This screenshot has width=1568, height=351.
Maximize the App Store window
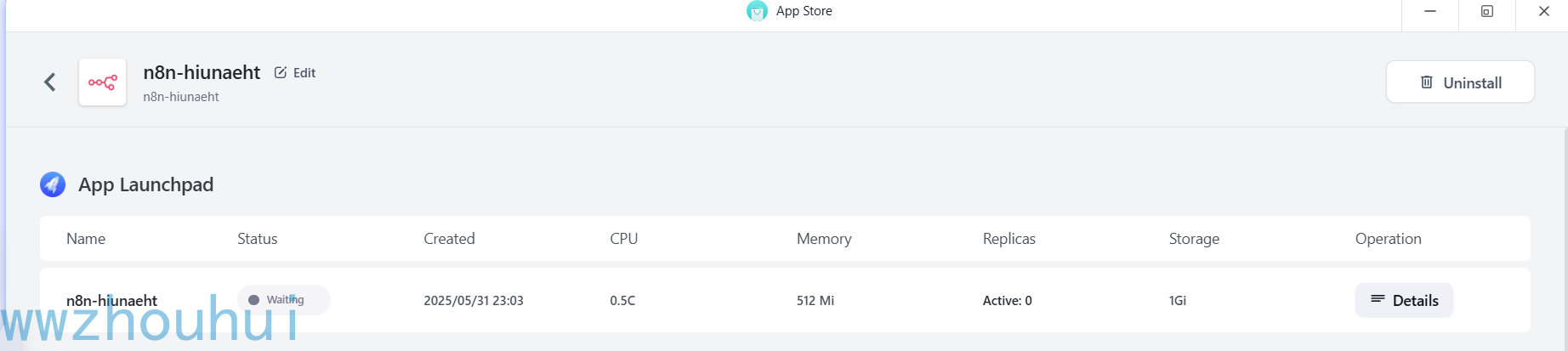[x=1486, y=11]
